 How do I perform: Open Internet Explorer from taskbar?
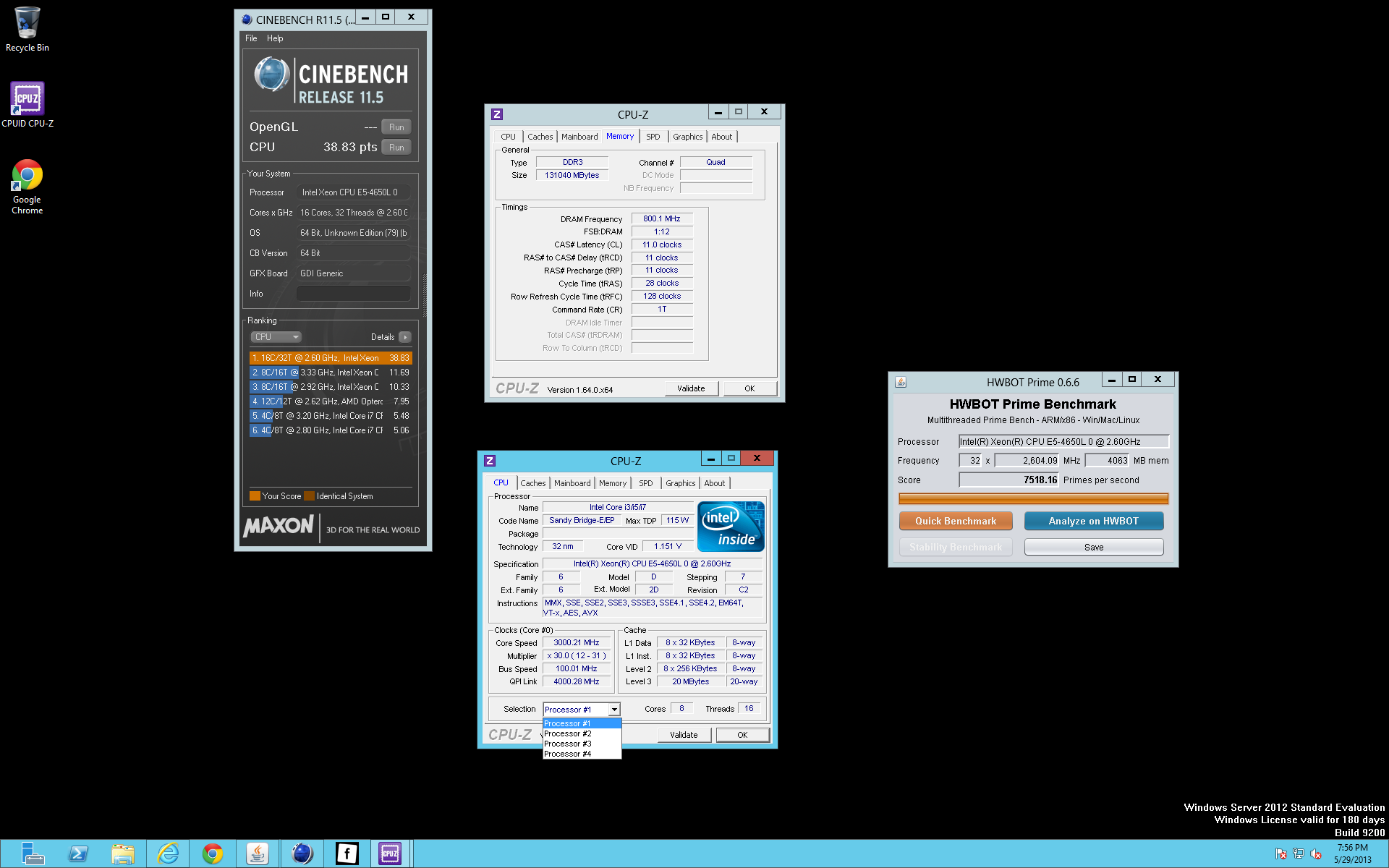tap(168, 854)
